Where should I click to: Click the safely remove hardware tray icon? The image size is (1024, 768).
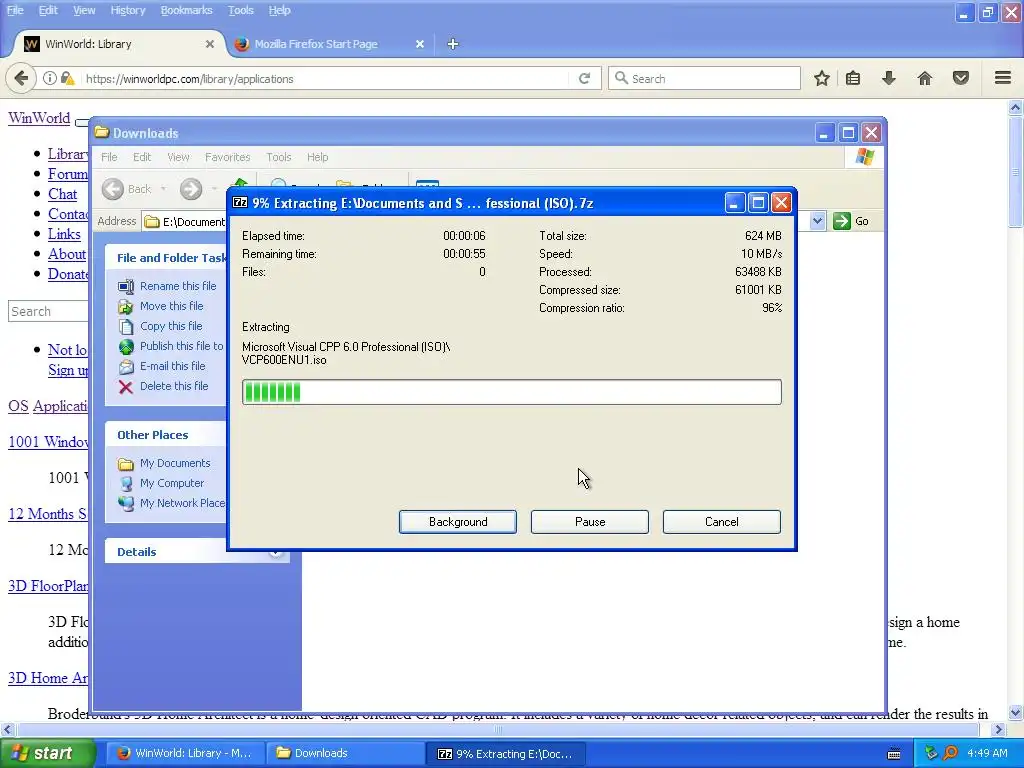point(931,753)
